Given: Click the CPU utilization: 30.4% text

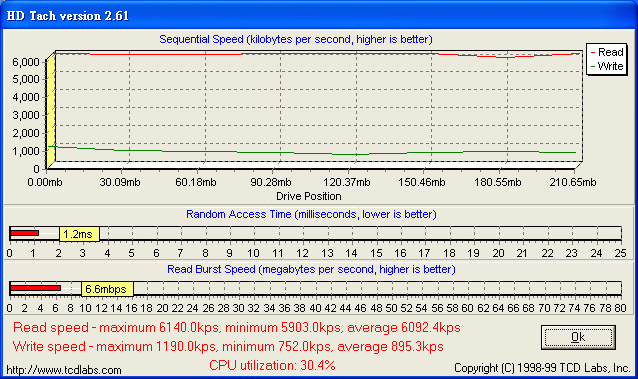Looking at the screenshot, I should click(272, 365).
